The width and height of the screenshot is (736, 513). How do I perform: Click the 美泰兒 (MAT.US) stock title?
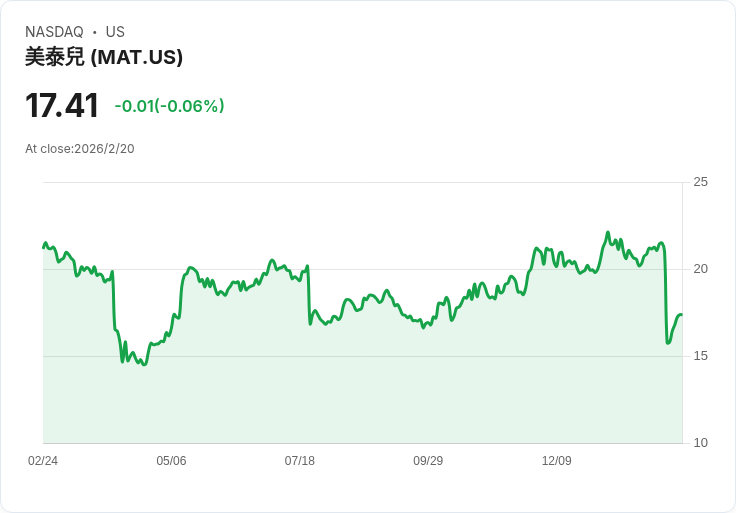click(104, 57)
